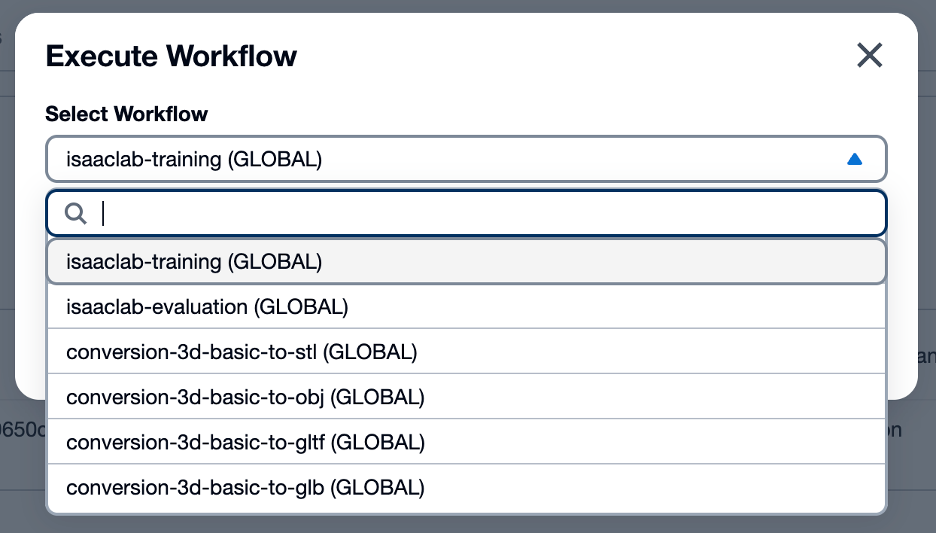This screenshot has width=936, height=534.
Task: Pick conversion-3d-basic-to-glb (GLOBAL) workflow
Action: pos(466,488)
